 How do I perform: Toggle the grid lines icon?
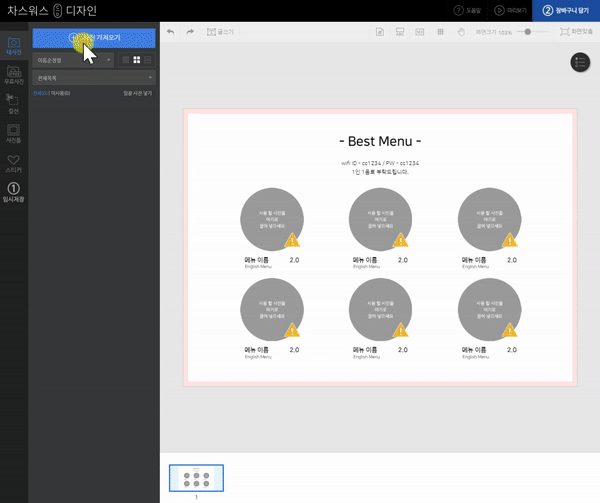(440, 32)
